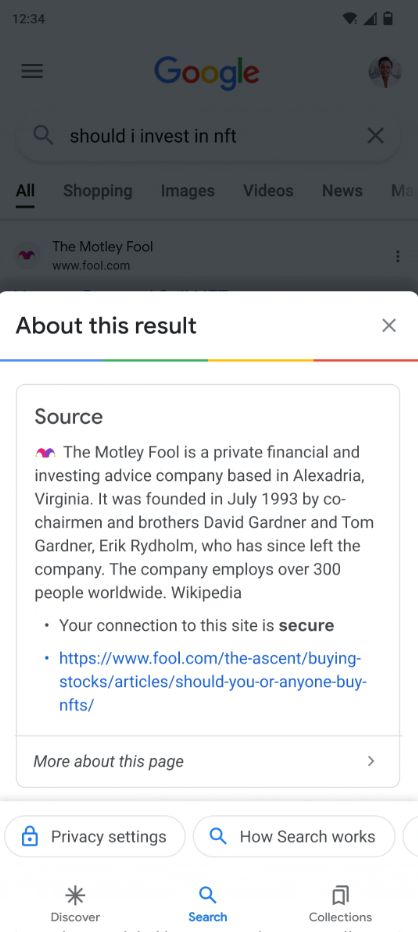Open the News results tab
The image size is (418, 932).
point(342,191)
